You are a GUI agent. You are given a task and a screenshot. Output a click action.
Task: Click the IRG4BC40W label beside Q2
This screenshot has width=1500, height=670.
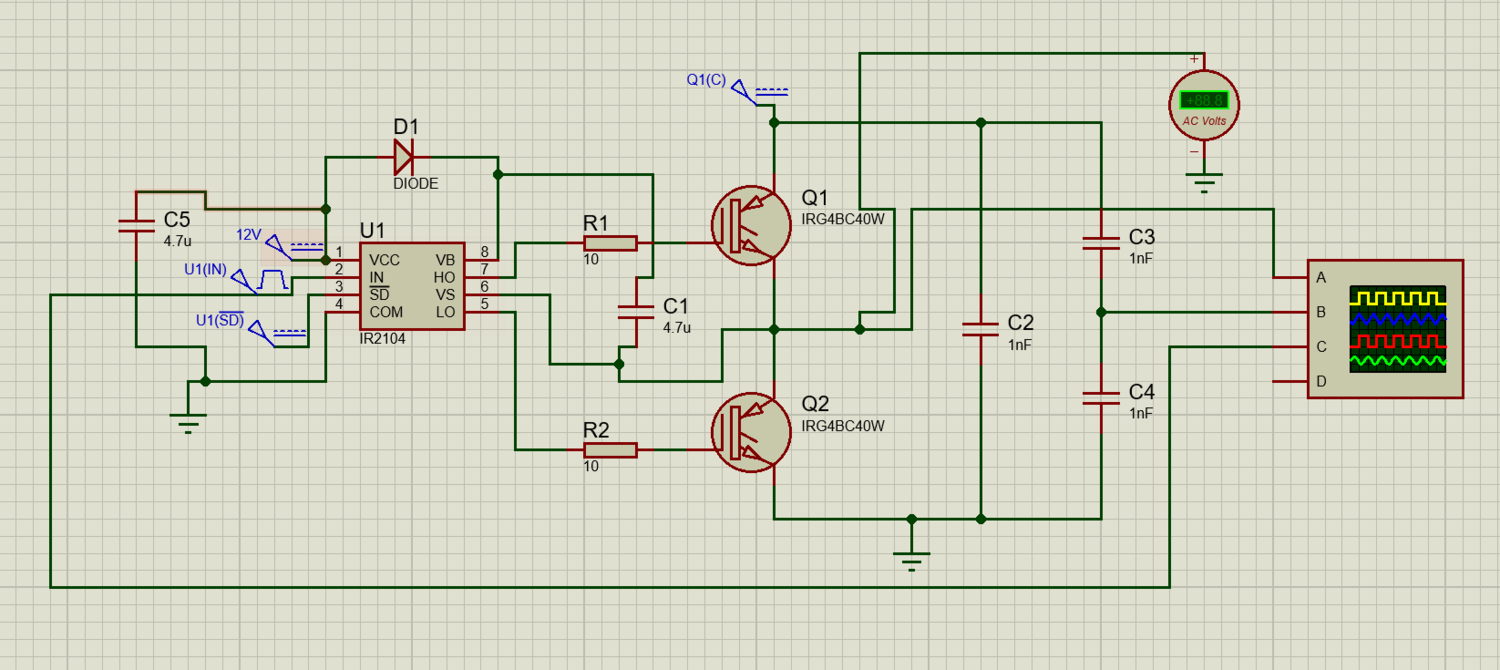click(843, 426)
